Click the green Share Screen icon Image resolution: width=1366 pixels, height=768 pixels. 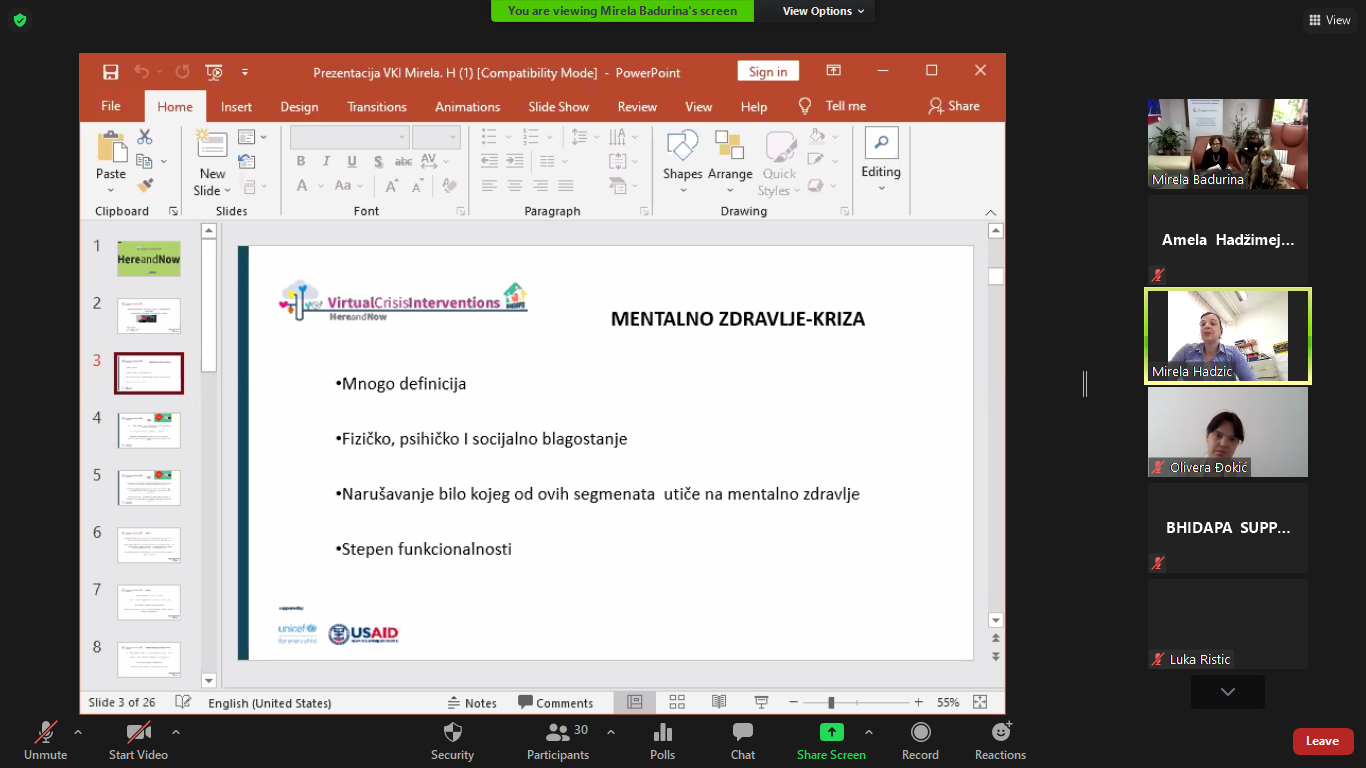click(831, 732)
